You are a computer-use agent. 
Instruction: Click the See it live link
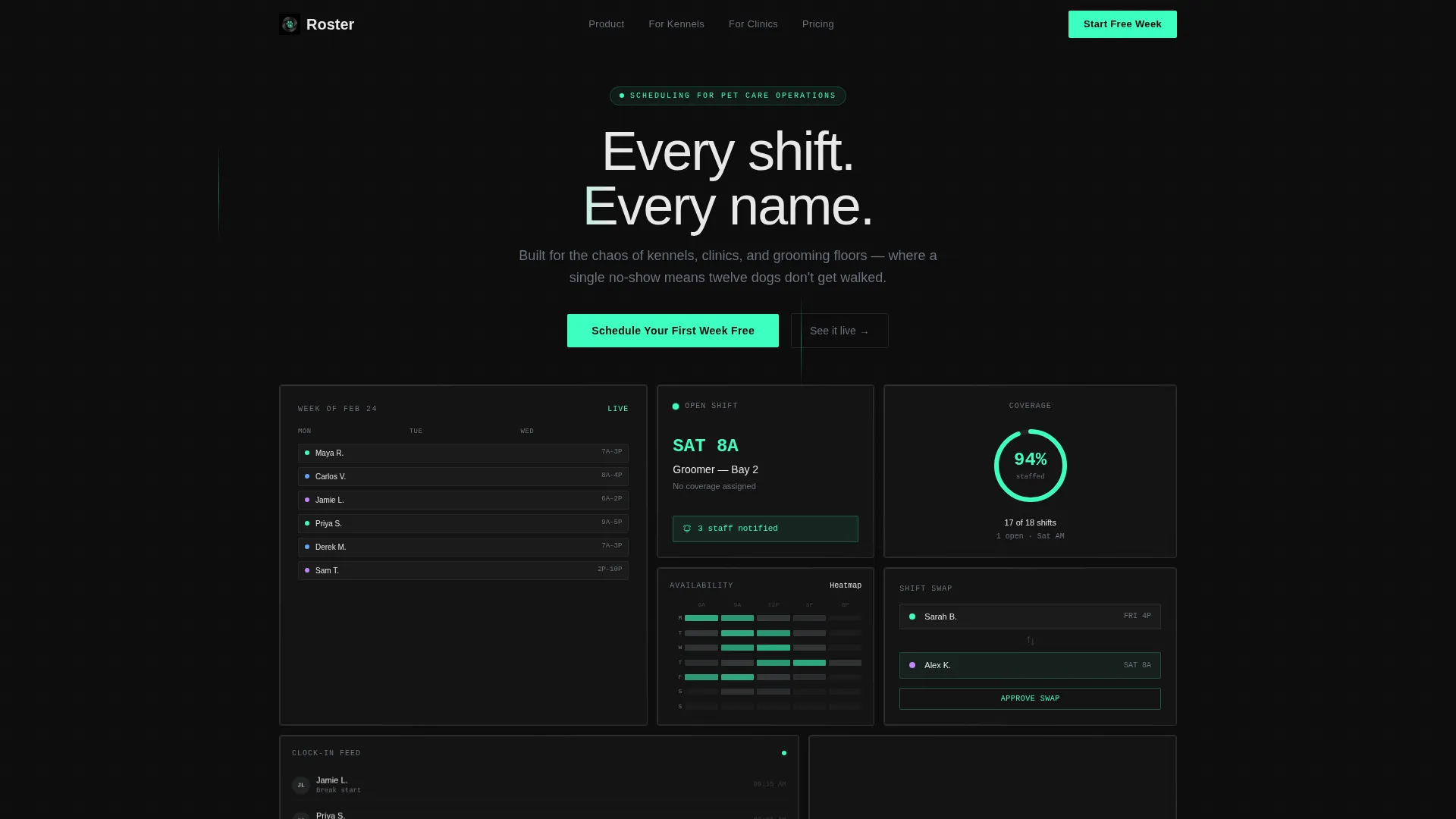coord(839,331)
